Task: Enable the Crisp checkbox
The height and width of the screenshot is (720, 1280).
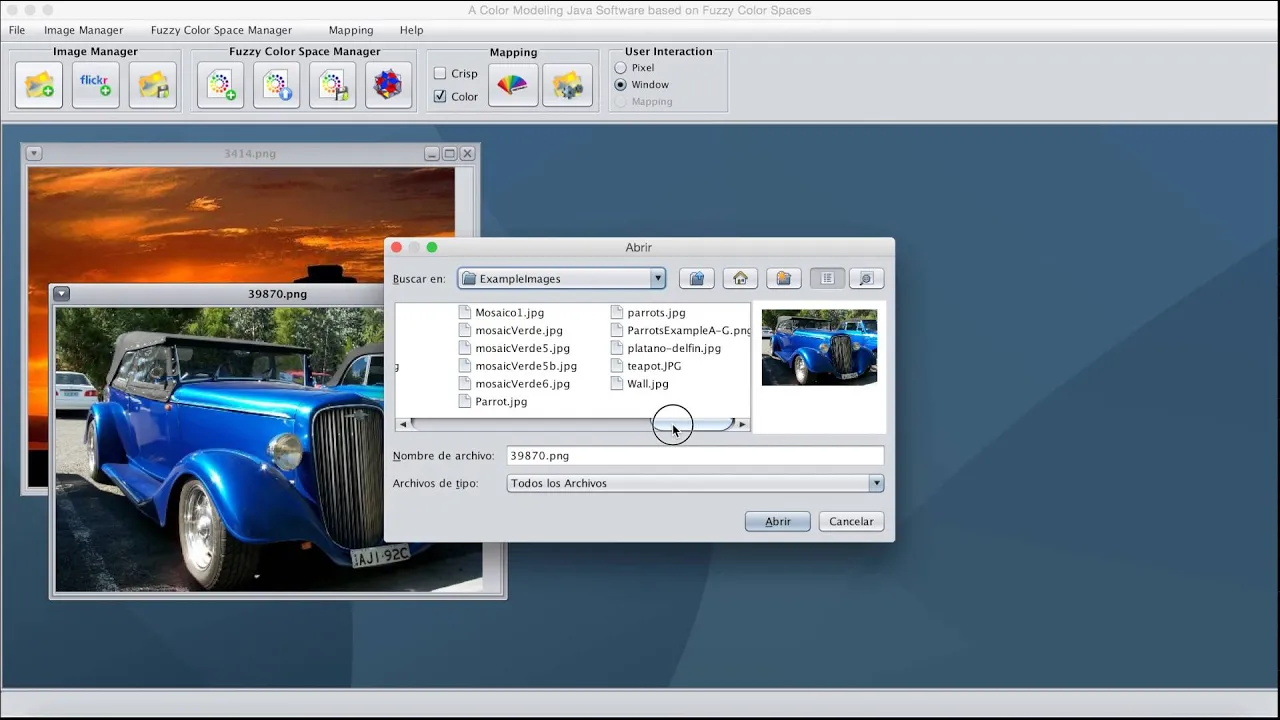Action: click(x=440, y=73)
